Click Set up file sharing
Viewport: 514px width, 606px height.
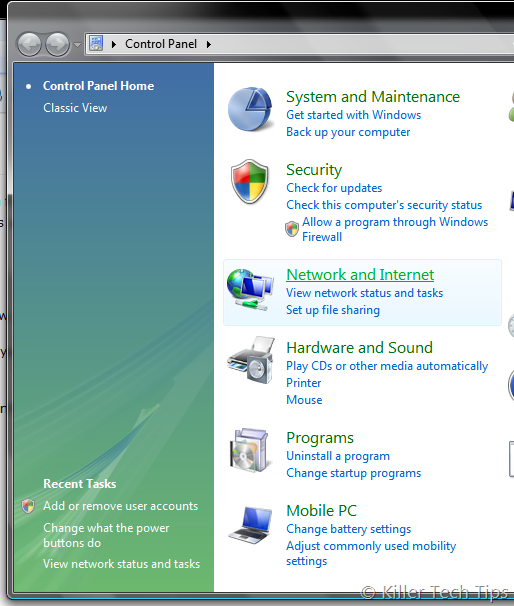coord(333,310)
